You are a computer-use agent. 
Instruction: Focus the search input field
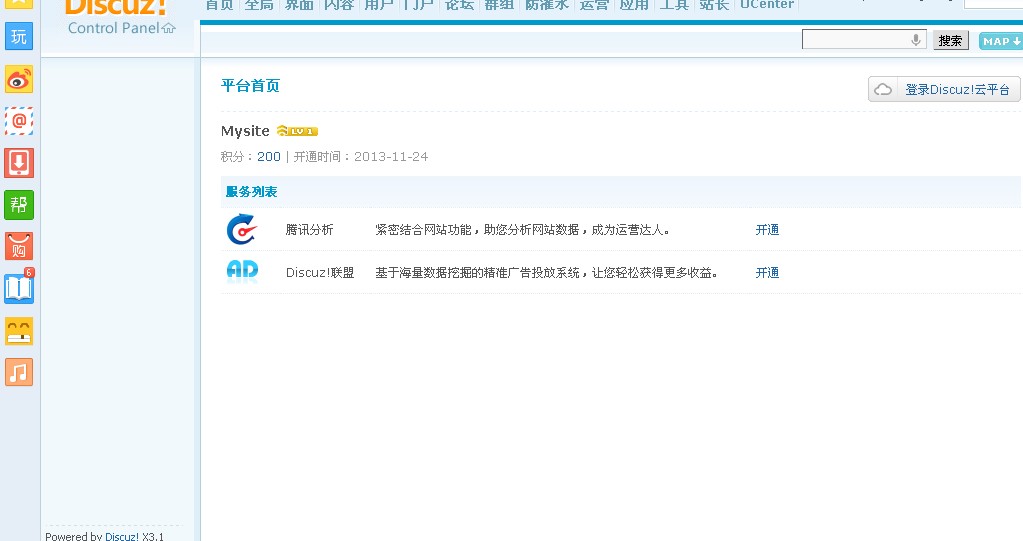(864, 40)
